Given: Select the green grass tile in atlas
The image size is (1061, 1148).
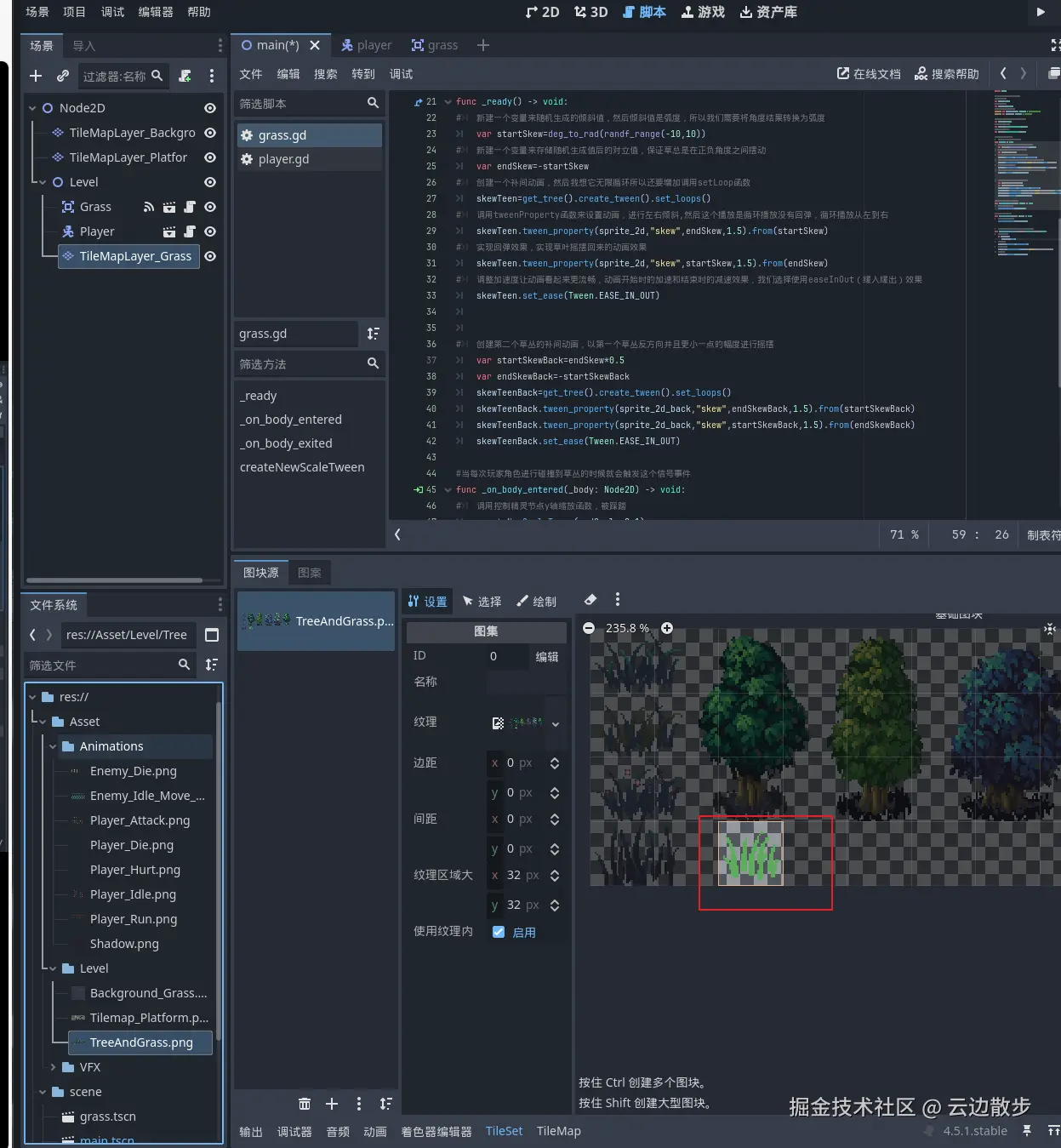Looking at the screenshot, I should (x=750, y=854).
